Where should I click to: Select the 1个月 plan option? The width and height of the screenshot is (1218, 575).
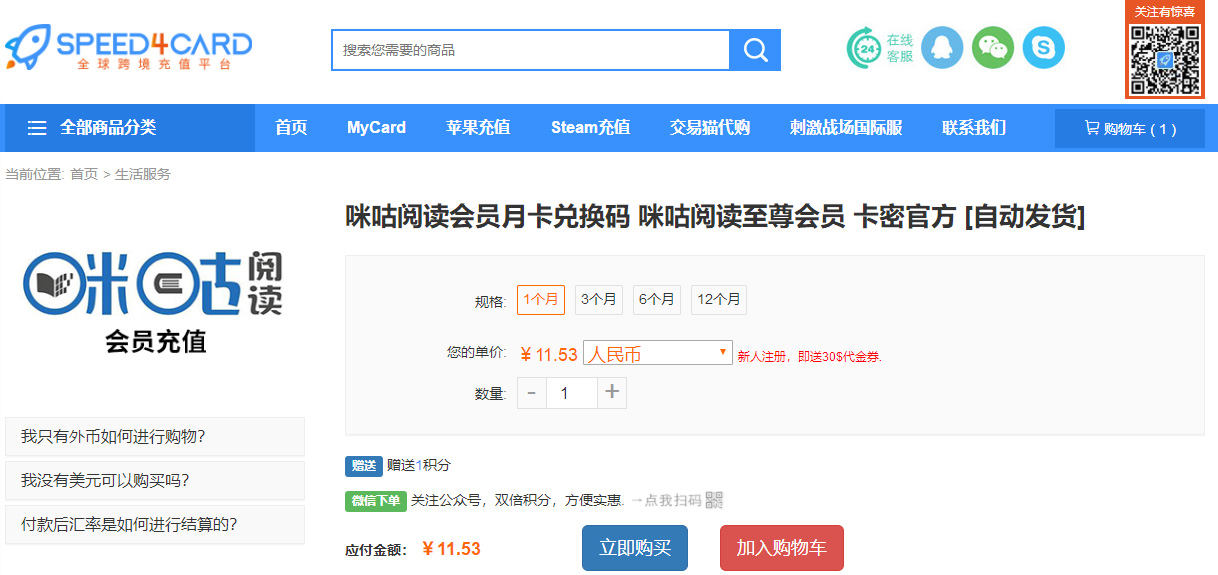[x=541, y=300]
